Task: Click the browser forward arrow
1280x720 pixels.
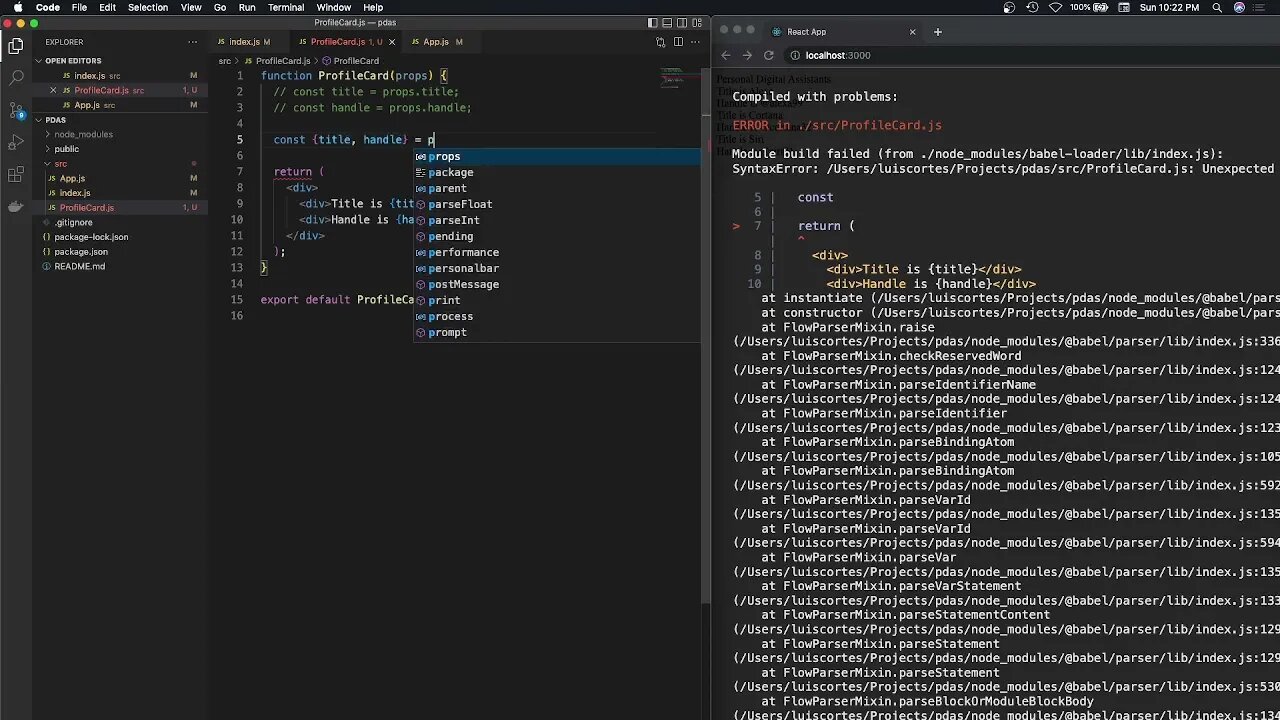Action: (747, 55)
